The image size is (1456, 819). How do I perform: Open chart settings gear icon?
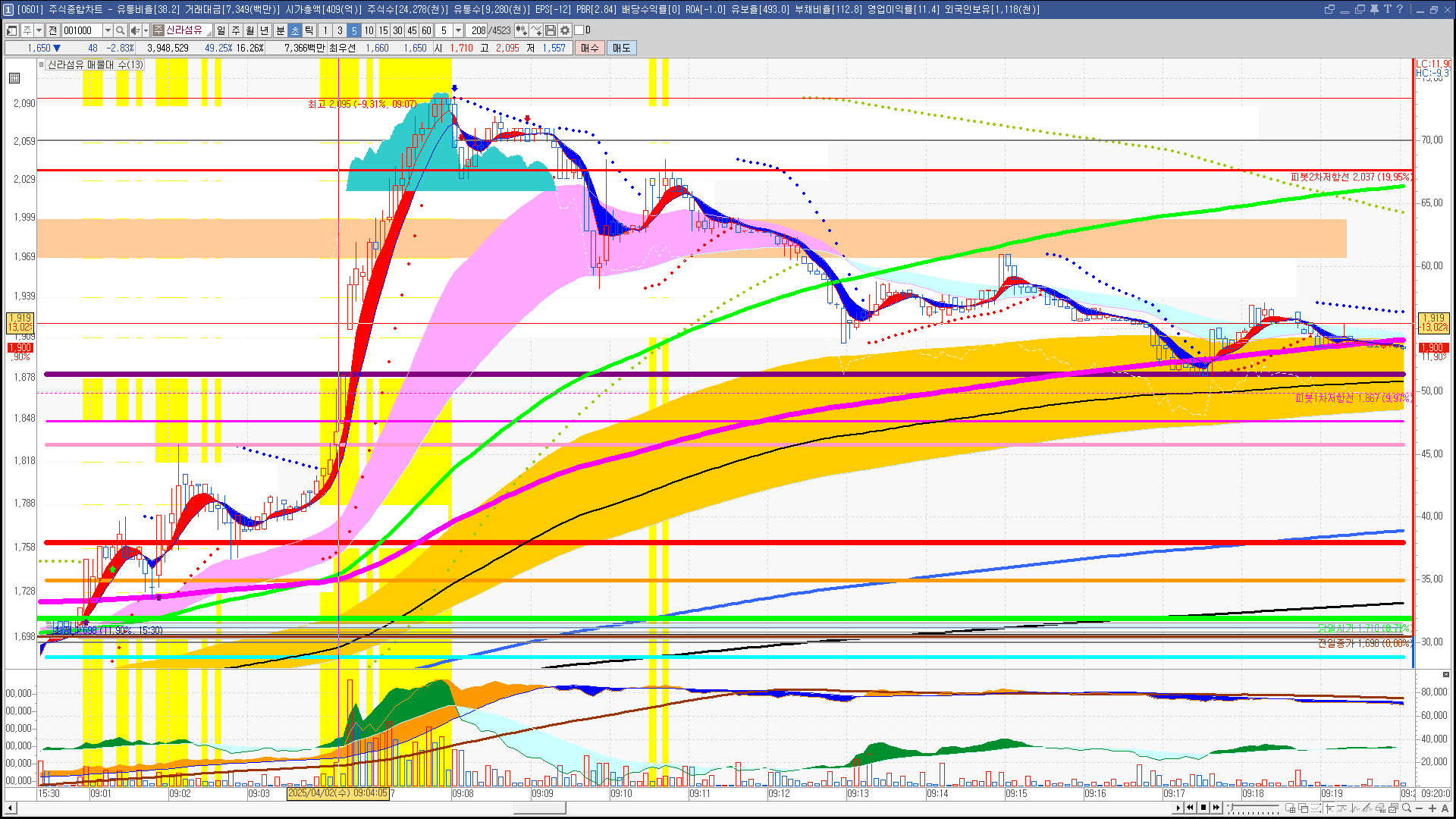[565, 30]
